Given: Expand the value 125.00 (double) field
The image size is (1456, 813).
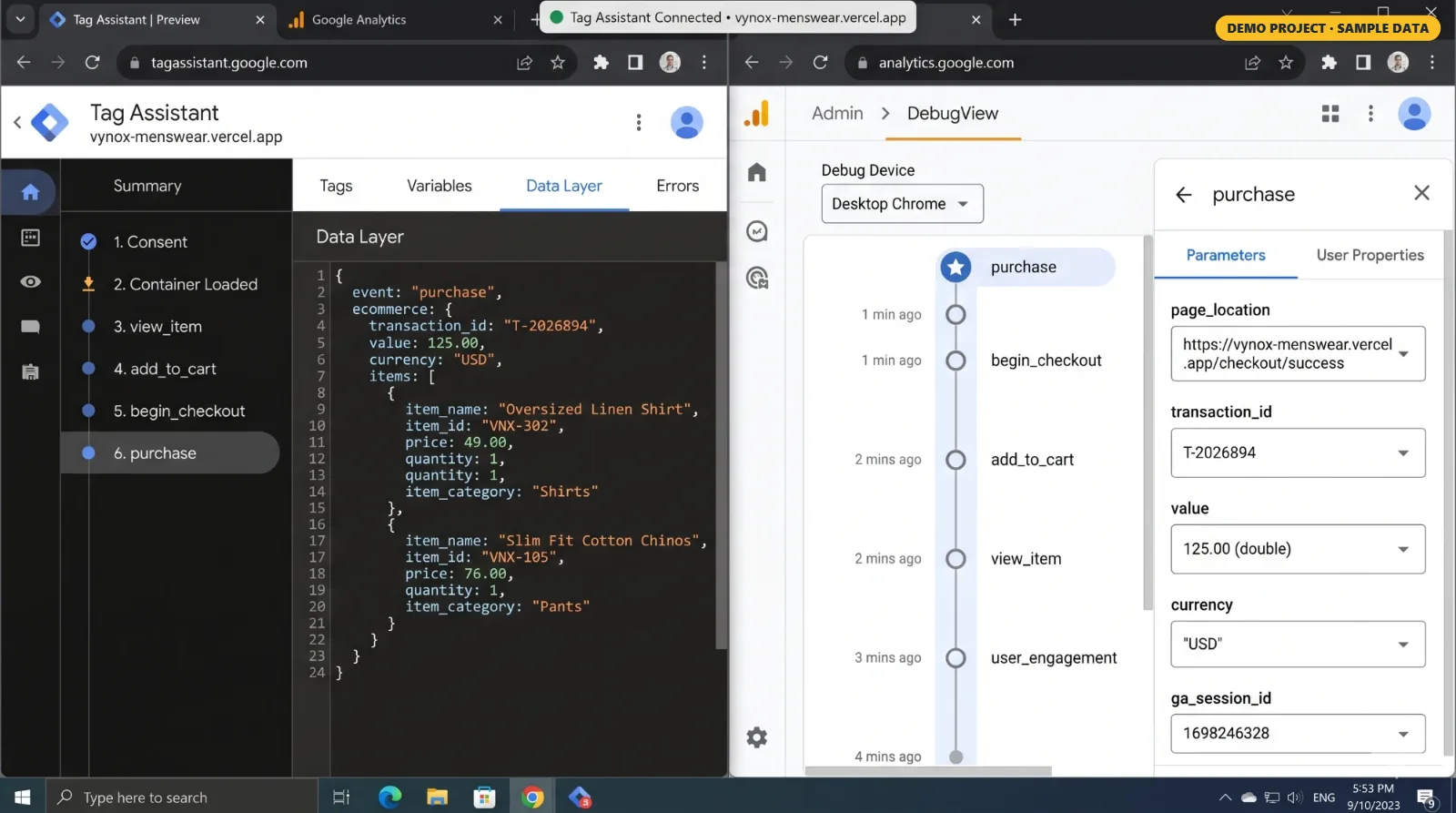Looking at the screenshot, I should 1298,549.
